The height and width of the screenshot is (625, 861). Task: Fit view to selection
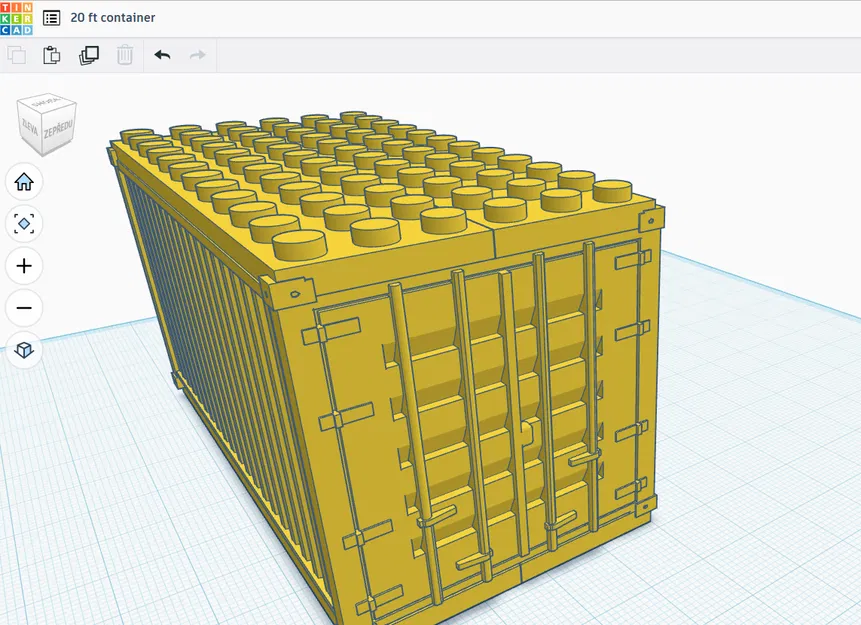(24, 224)
